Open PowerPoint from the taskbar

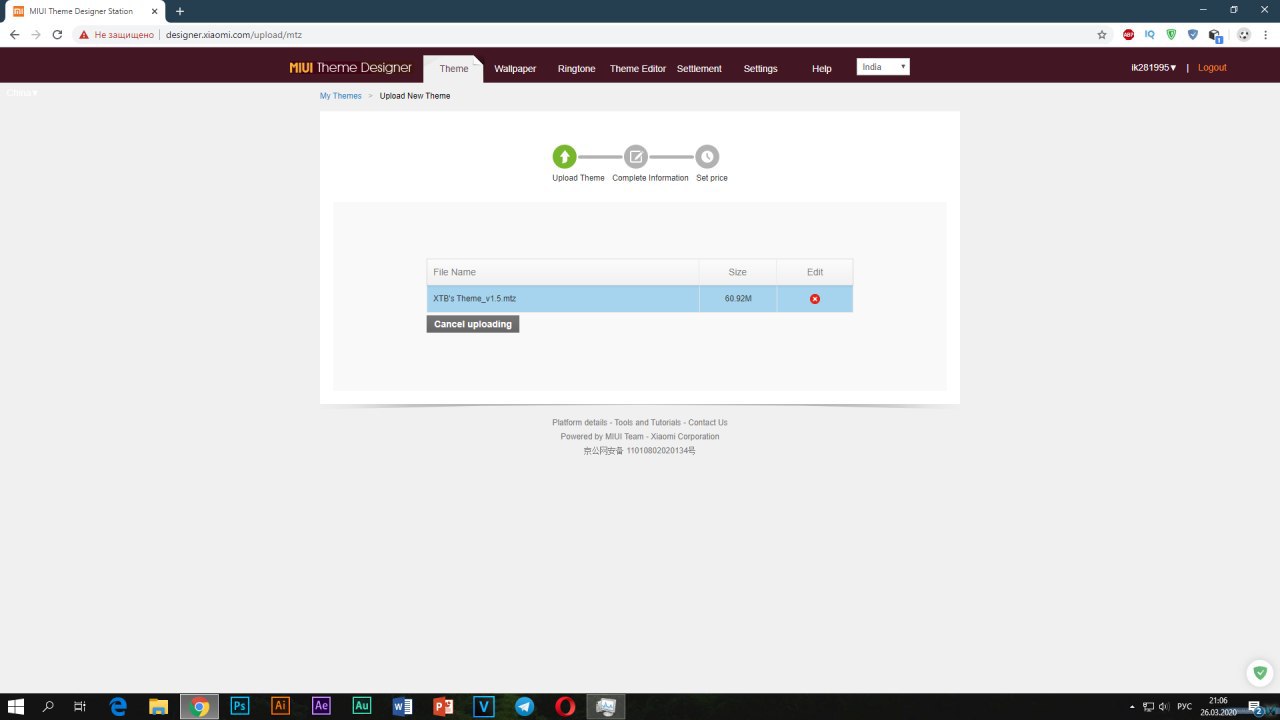[x=443, y=706]
